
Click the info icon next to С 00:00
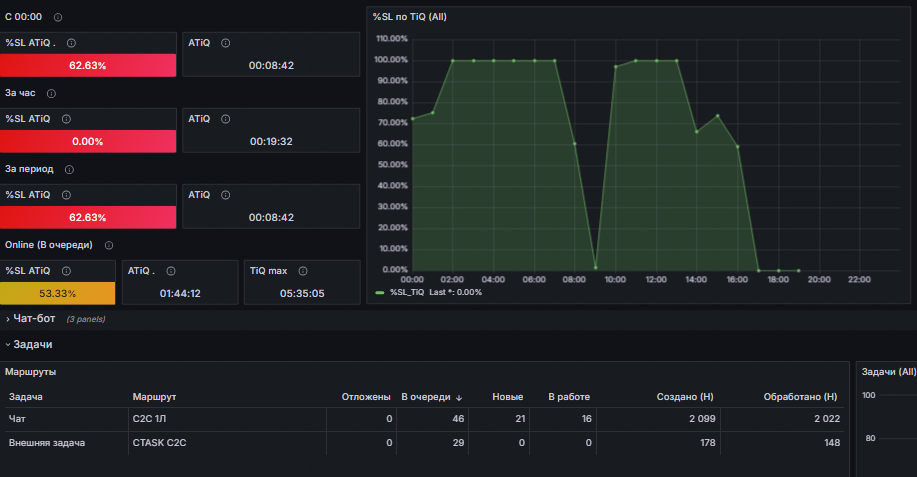tap(58, 18)
